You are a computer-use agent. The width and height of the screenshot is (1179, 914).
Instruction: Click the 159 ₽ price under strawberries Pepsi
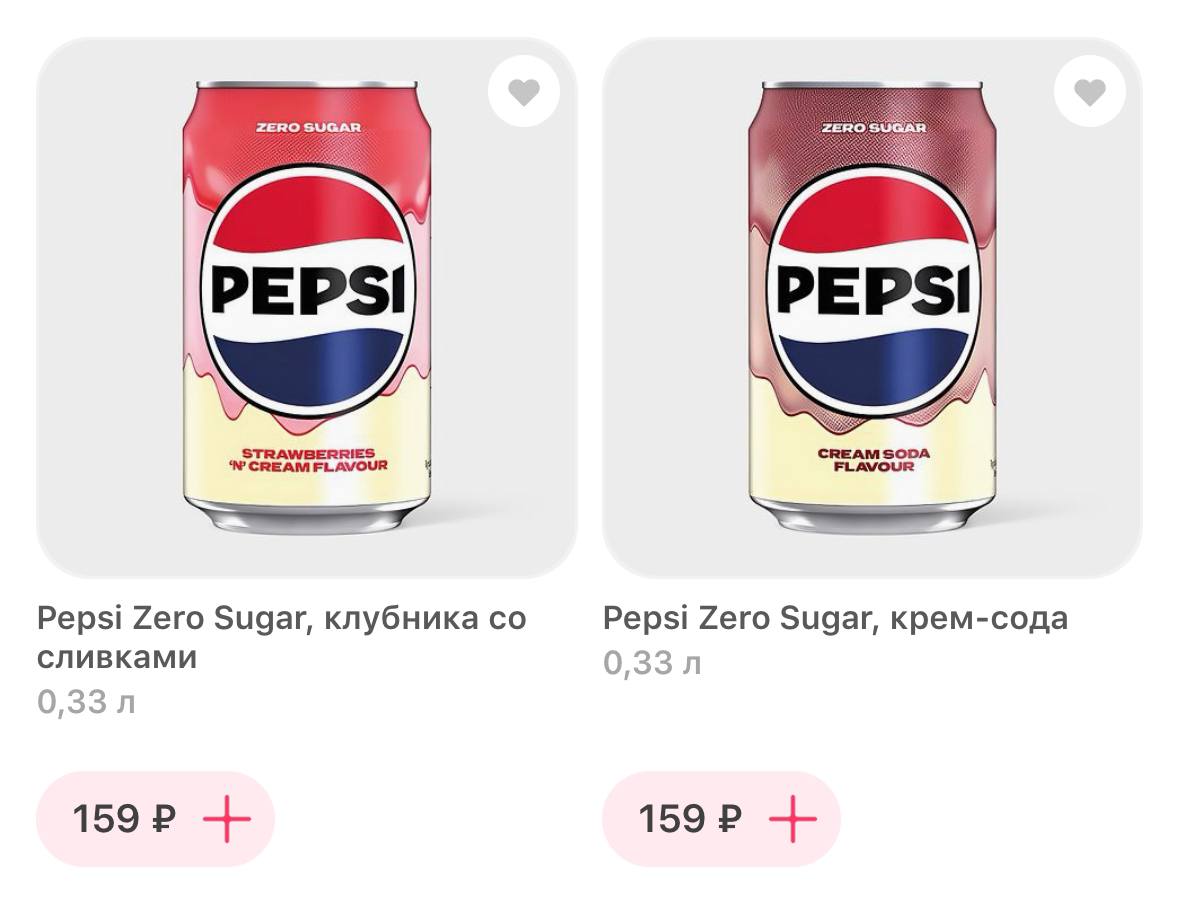pyautogui.click(x=124, y=819)
